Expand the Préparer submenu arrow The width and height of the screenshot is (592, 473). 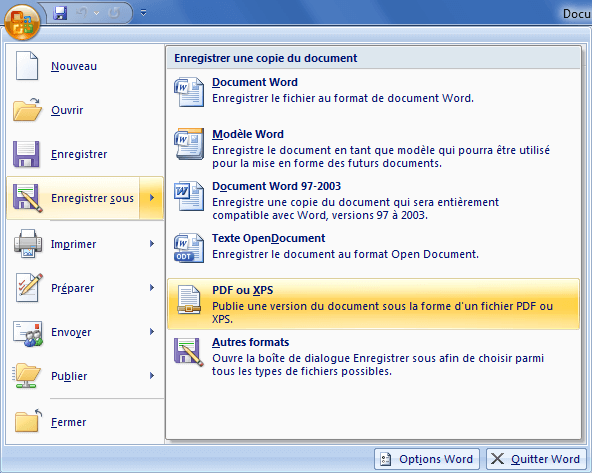pos(152,288)
